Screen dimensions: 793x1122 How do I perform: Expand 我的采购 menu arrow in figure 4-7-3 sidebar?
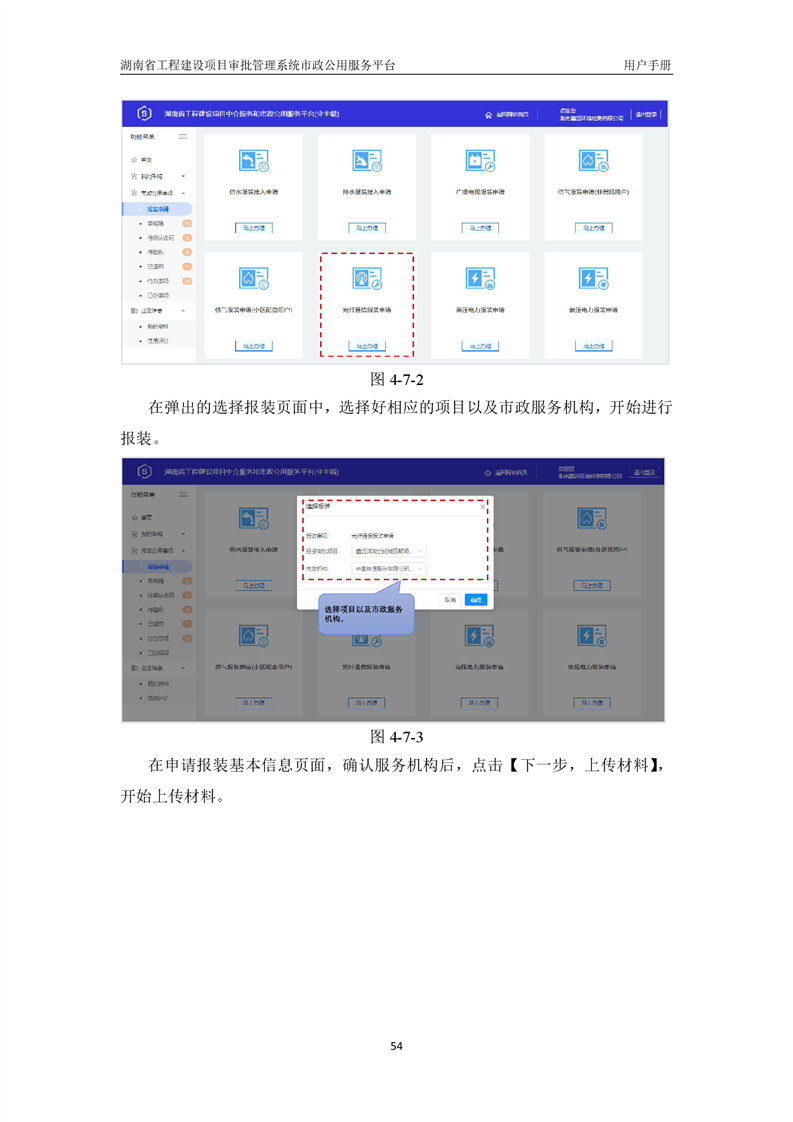[183, 534]
